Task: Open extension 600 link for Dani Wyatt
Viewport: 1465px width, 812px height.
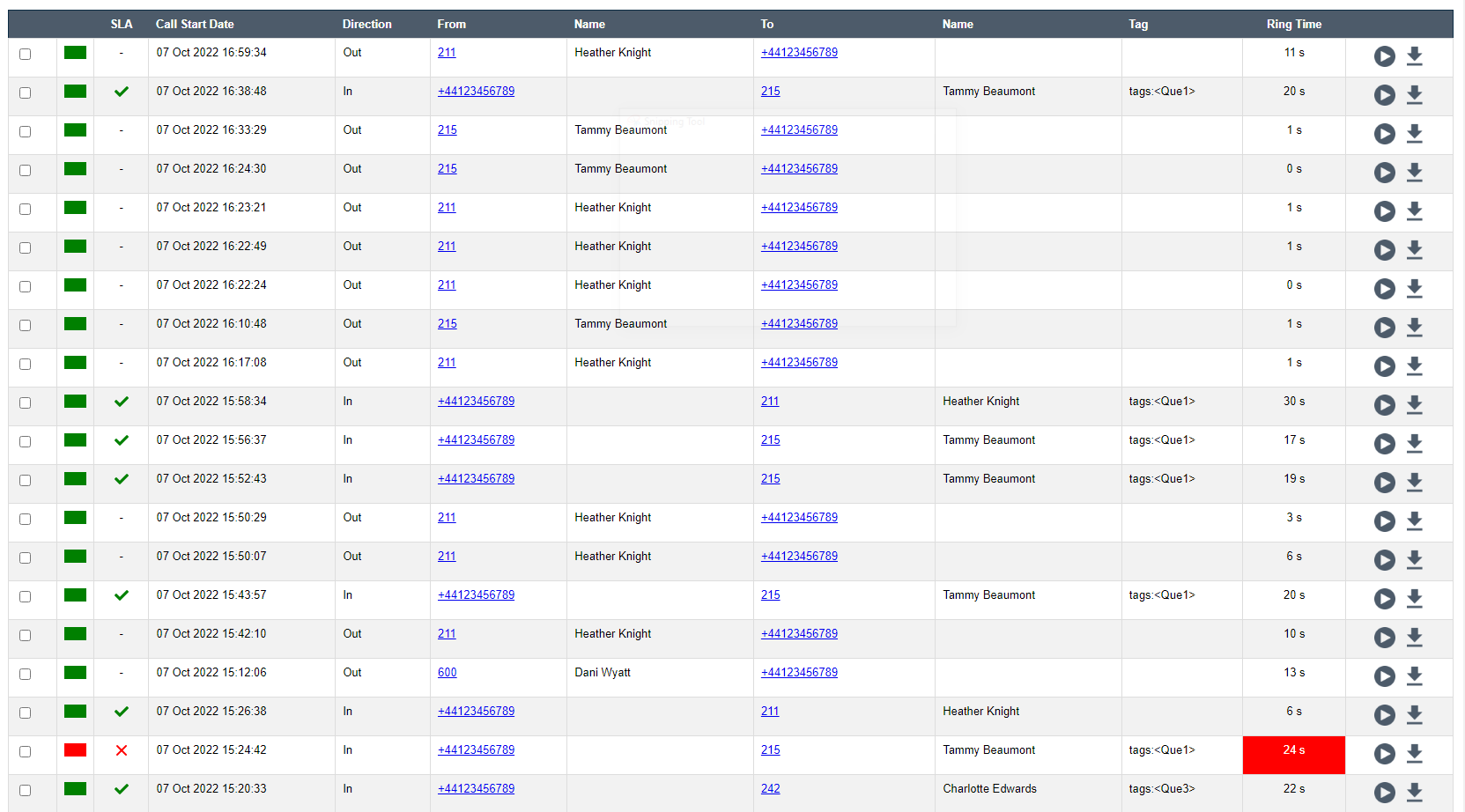Action: (x=448, y=672)
